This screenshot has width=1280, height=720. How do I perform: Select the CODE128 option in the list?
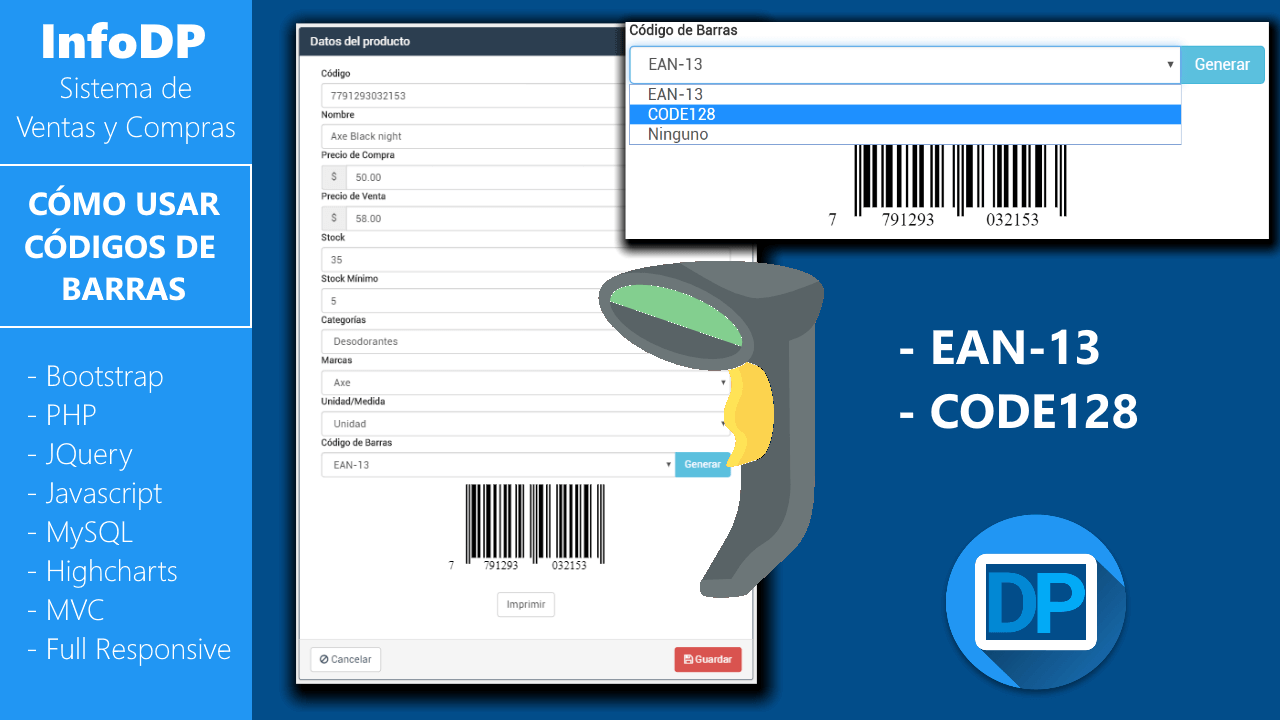[x=904, y=114]
